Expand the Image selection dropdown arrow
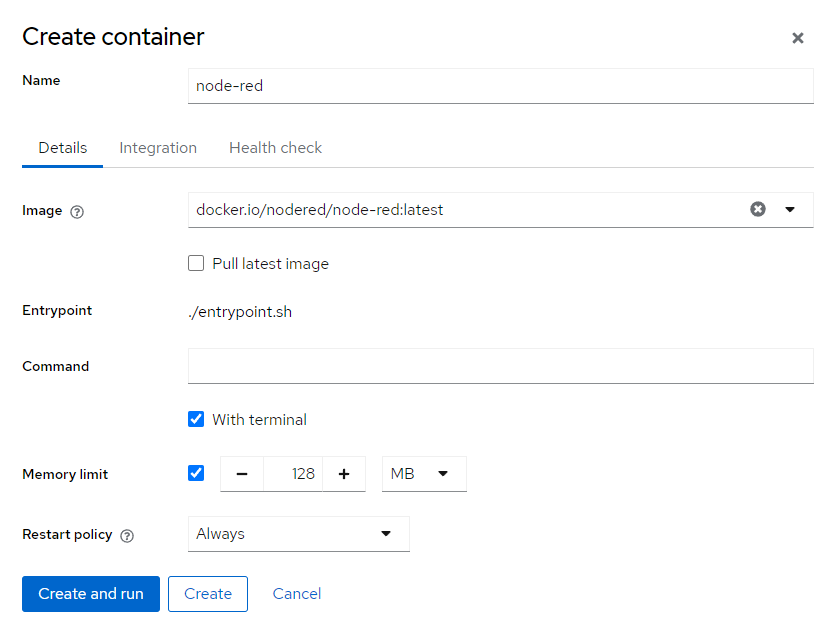This screenshot has width=836, height=634. pyautogui.click(x=790, y=209)
